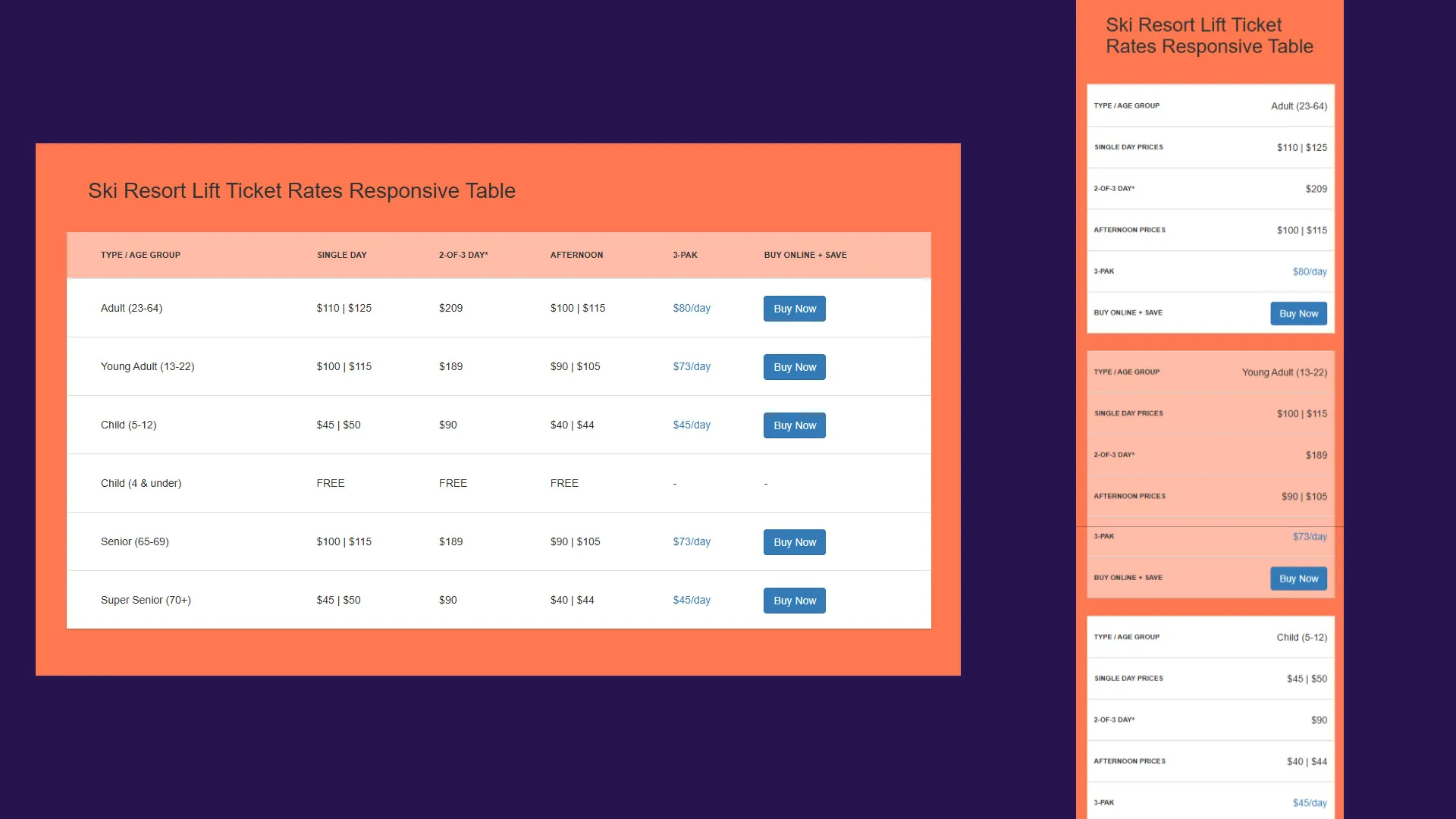Open $80/day link in Adult table row
1456x819 pixels.
[692, 308]
